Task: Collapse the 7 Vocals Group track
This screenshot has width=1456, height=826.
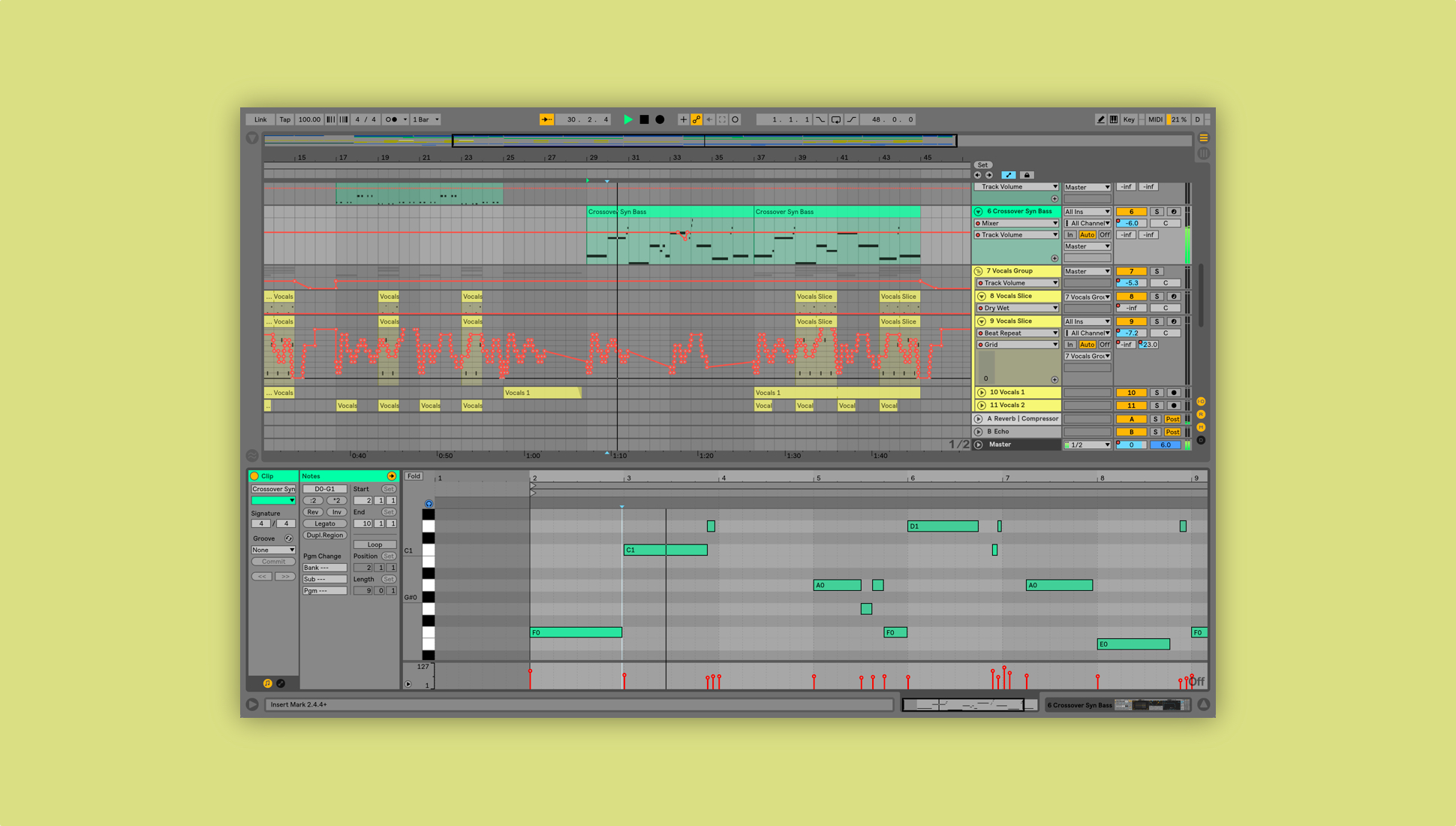Action: 979,271
